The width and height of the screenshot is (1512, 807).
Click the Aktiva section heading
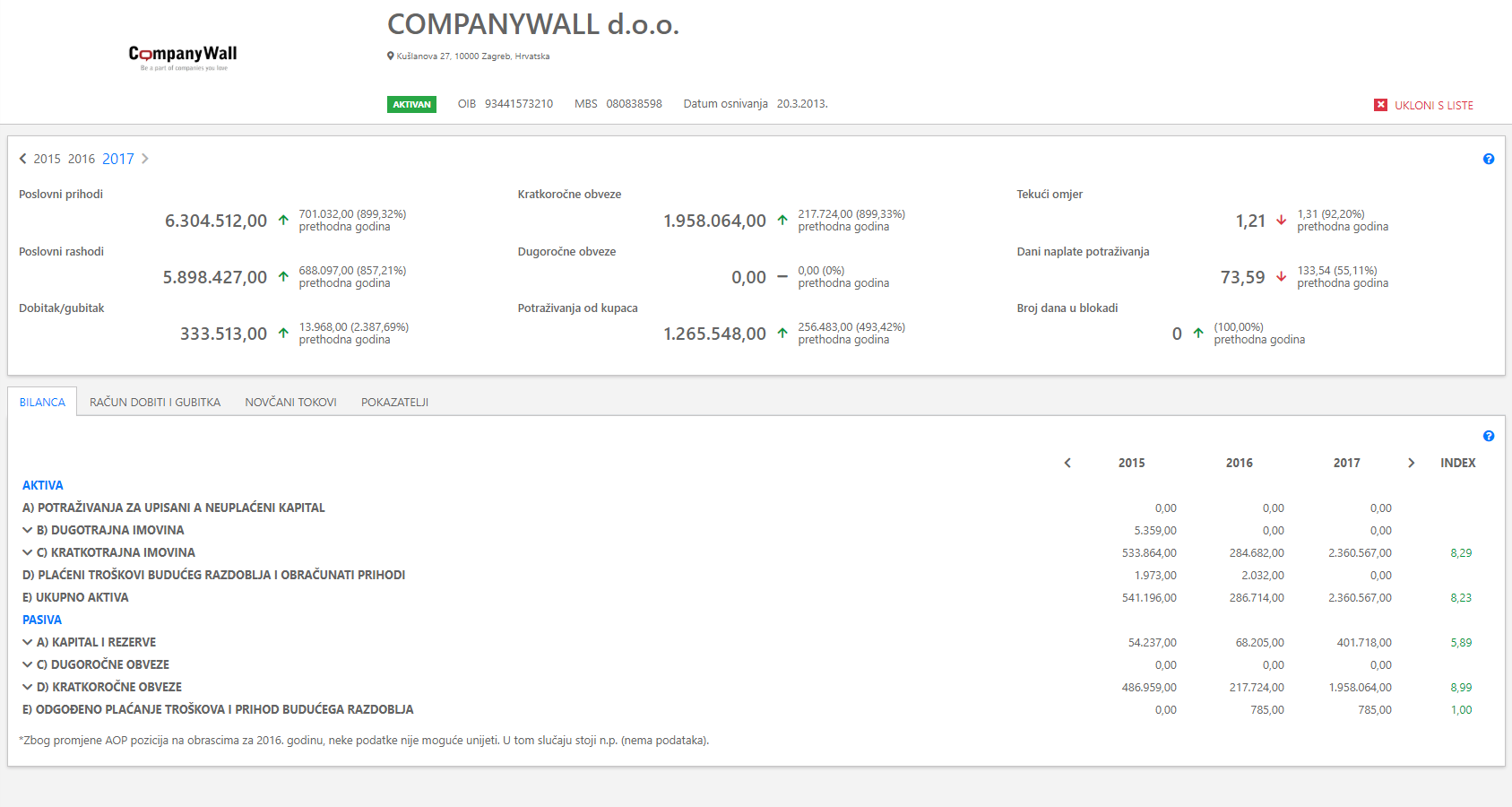pos(43,485)
